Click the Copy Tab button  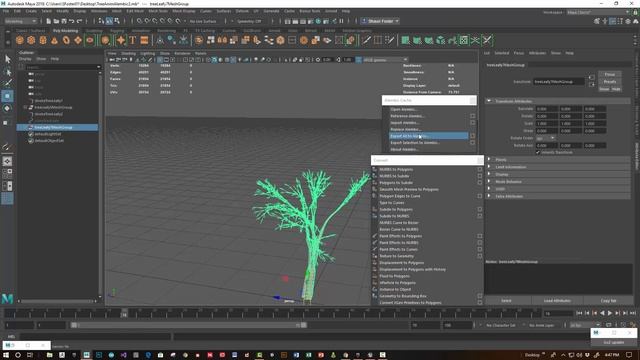tap(608, 301)
